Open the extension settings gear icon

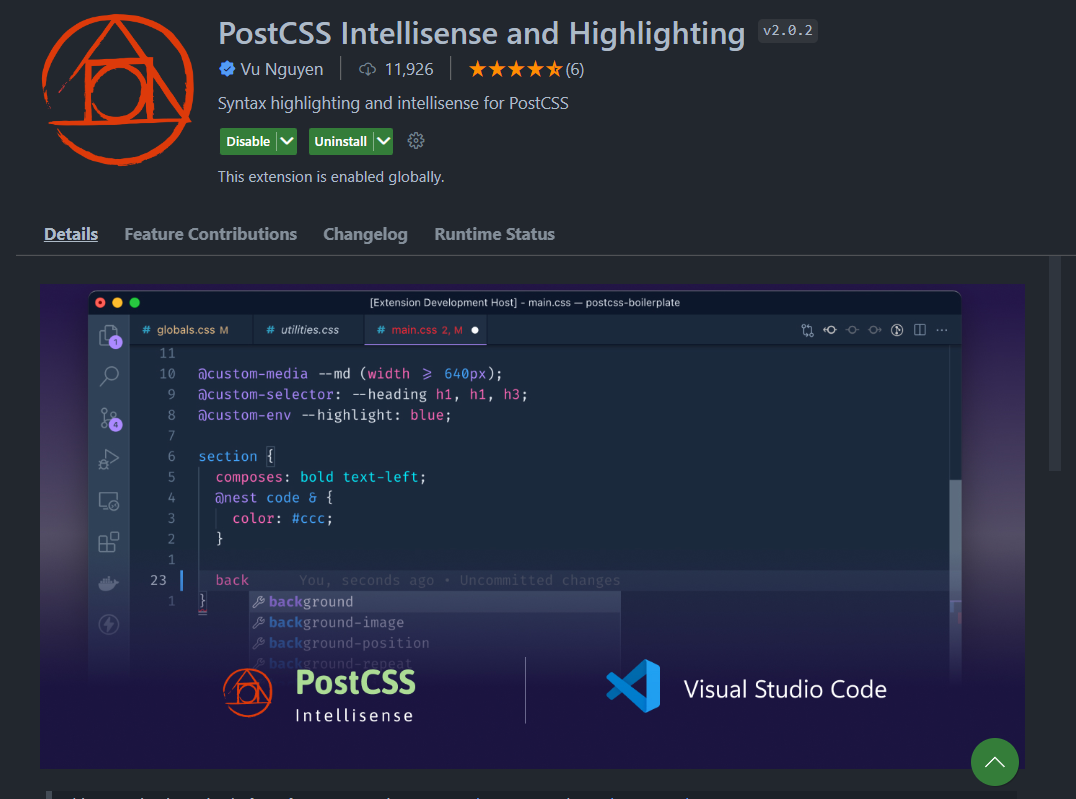tap(415, 141)
